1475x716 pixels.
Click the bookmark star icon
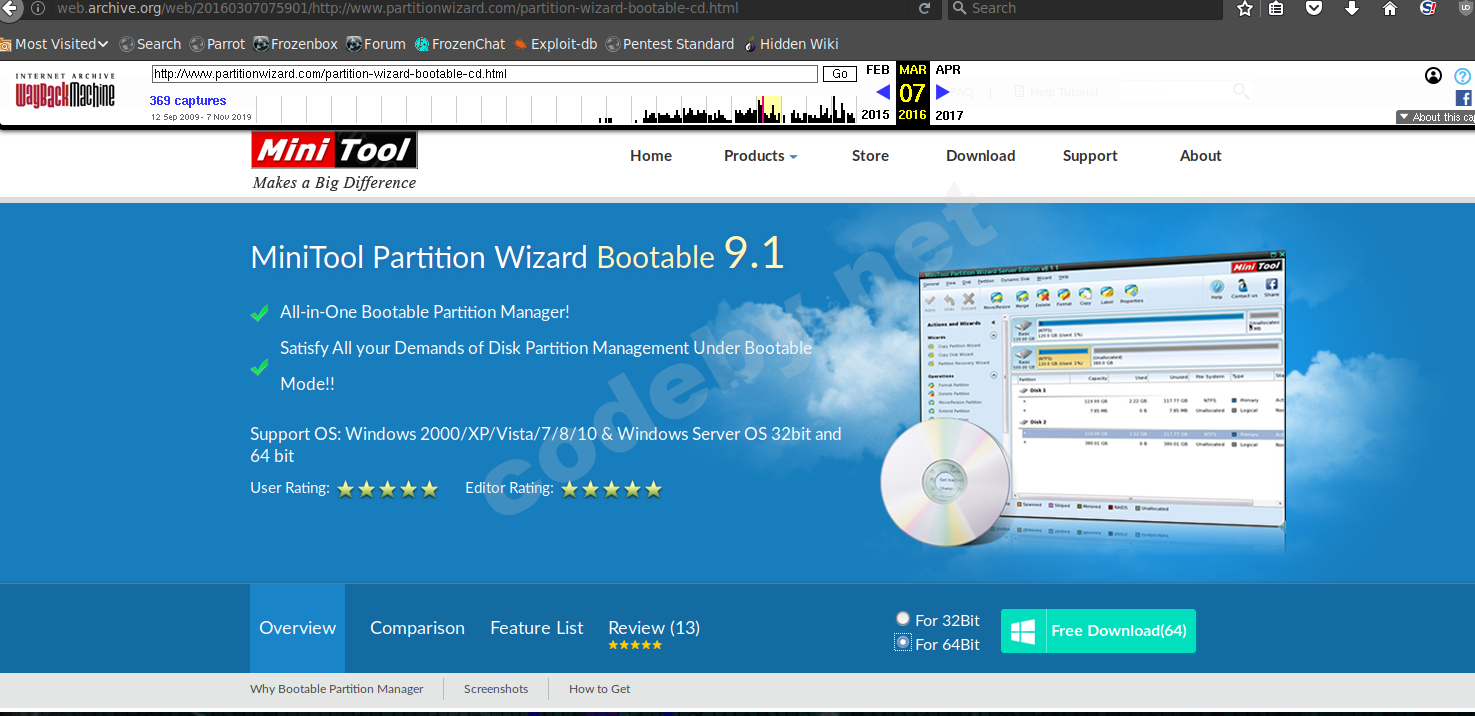(x=1245, y=9)
